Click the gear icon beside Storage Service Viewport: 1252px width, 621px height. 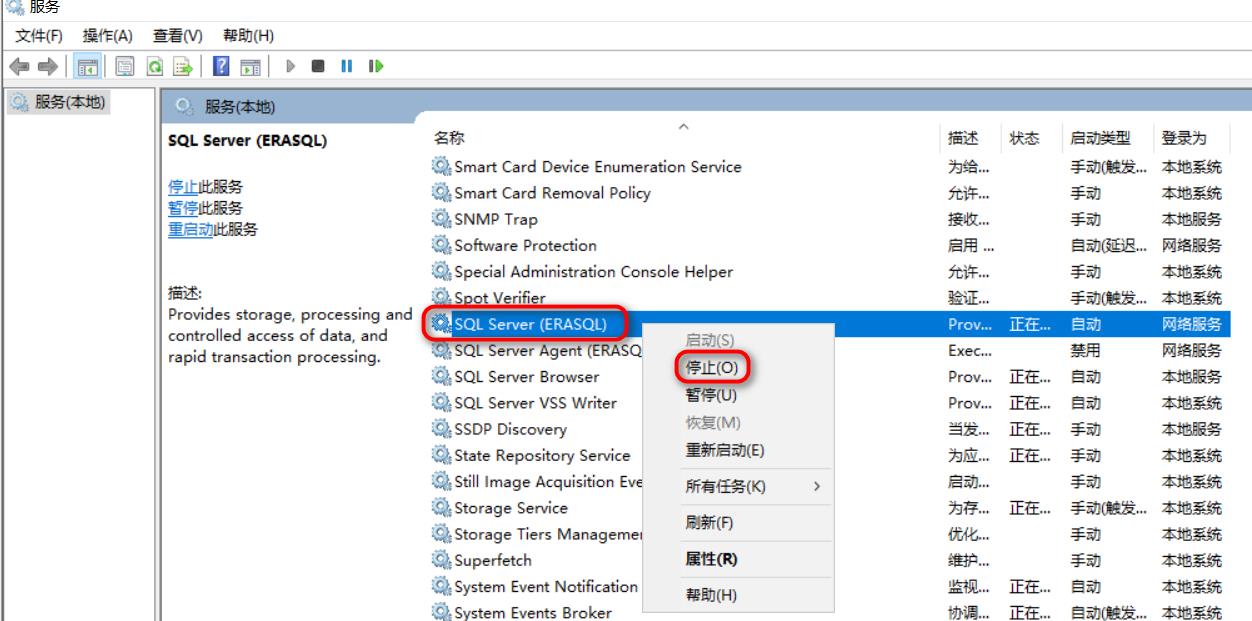point(441,508)
